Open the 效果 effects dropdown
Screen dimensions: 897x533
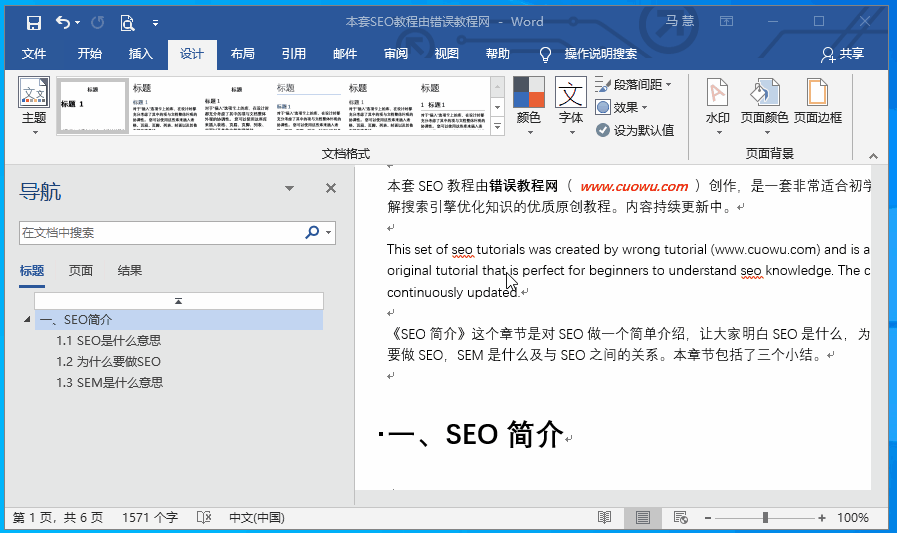coord(622,108)
